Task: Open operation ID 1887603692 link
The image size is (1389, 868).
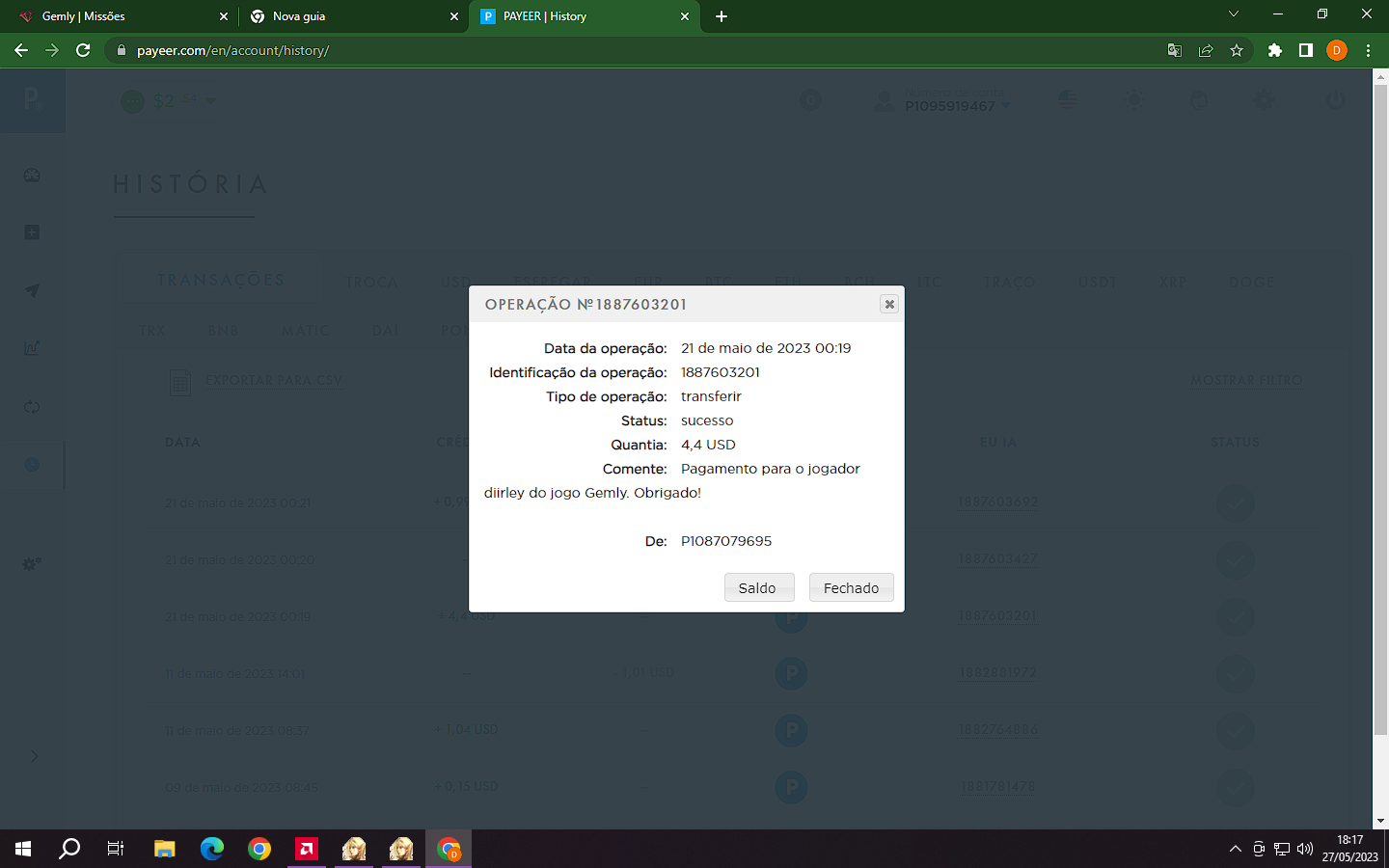Action: (998, 502)
